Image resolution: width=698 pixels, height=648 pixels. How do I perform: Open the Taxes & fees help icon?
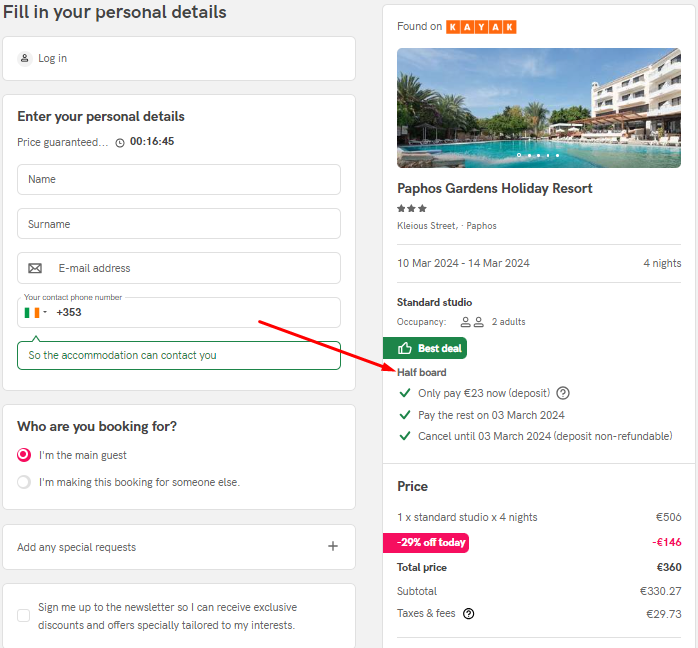(468, 614)
